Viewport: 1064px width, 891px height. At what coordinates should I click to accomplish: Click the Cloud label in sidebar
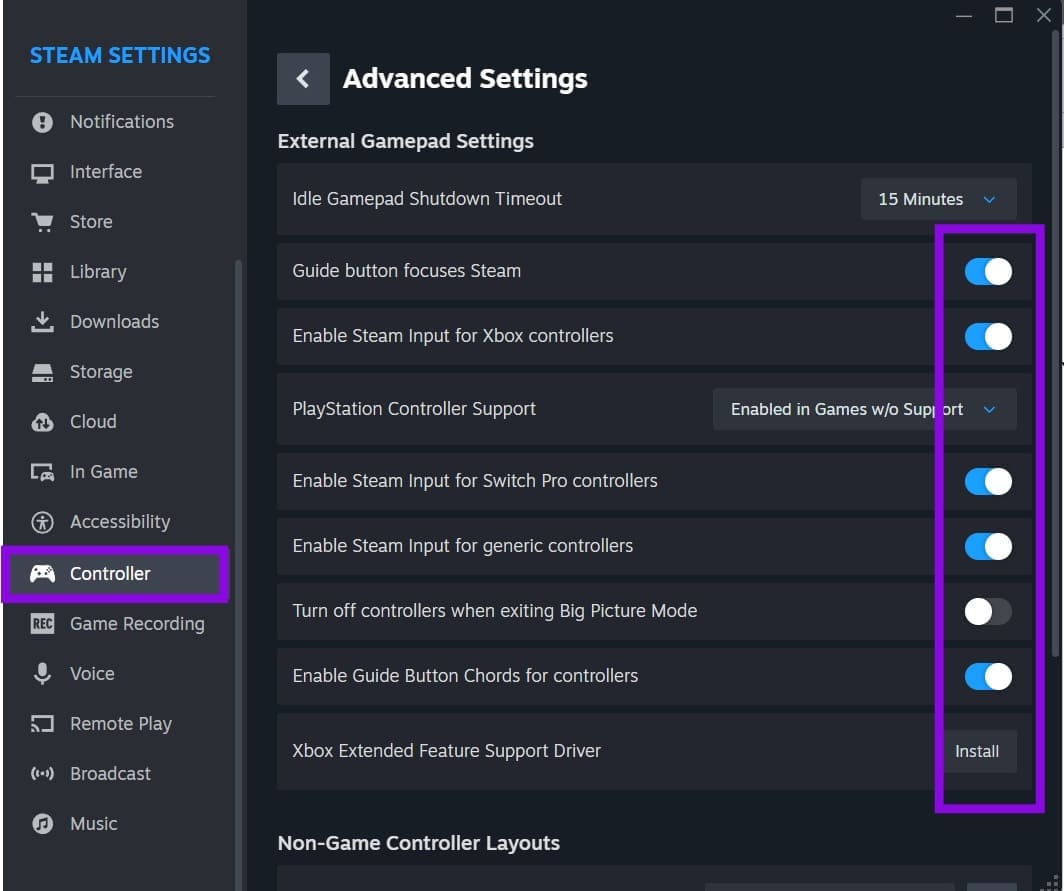coord(94,422)
